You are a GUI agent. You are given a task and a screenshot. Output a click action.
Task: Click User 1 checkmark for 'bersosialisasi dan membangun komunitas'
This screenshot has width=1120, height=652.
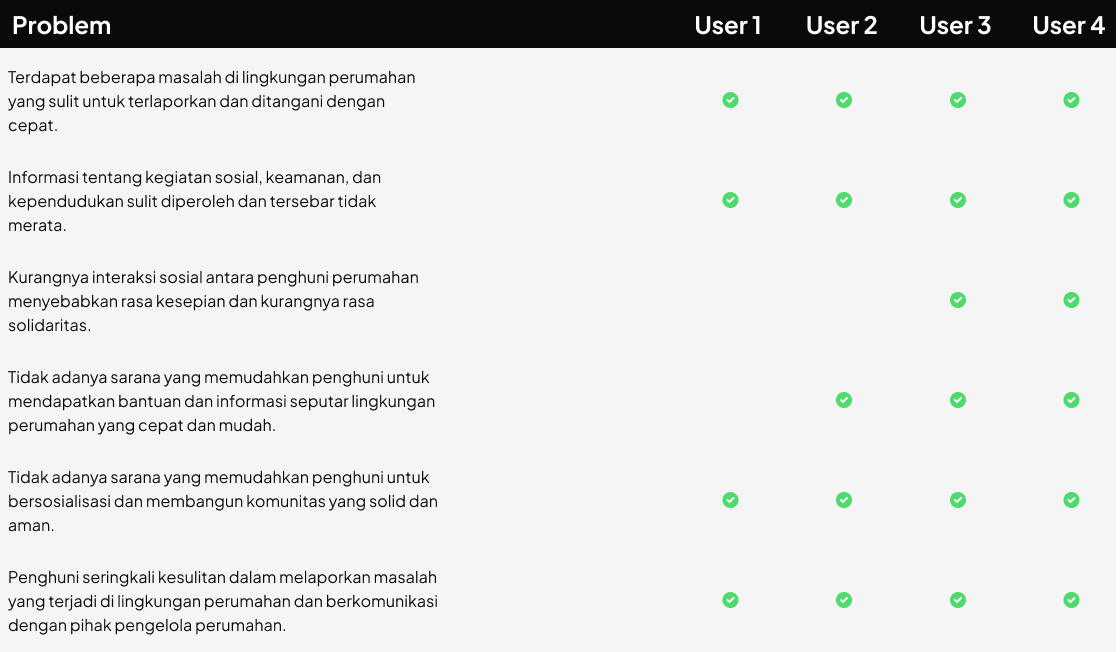click(x=730, y=500)
